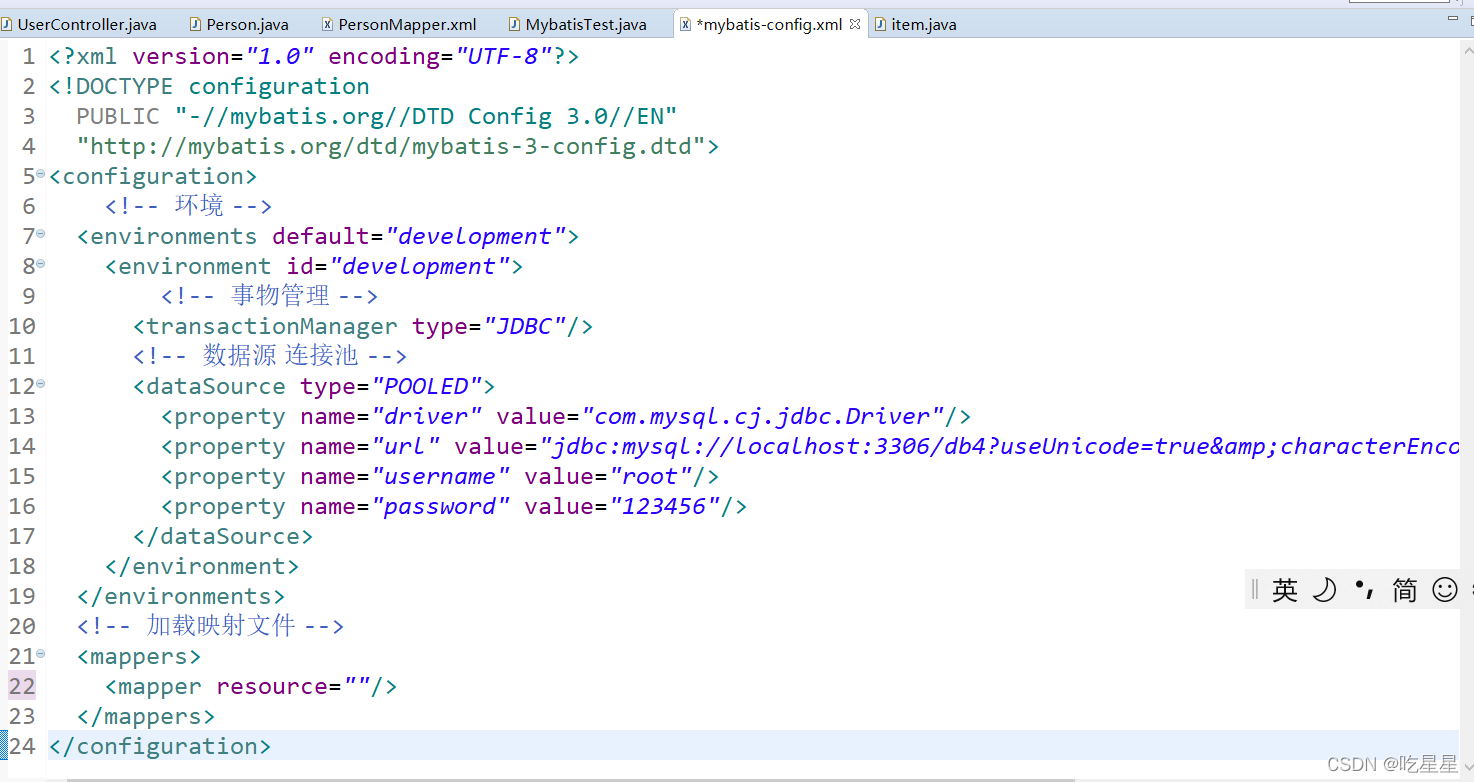Collapse the environments fold on line 7
Image resolution: width=1474 pixels, height=782 pixels.
tap(40, 234)
